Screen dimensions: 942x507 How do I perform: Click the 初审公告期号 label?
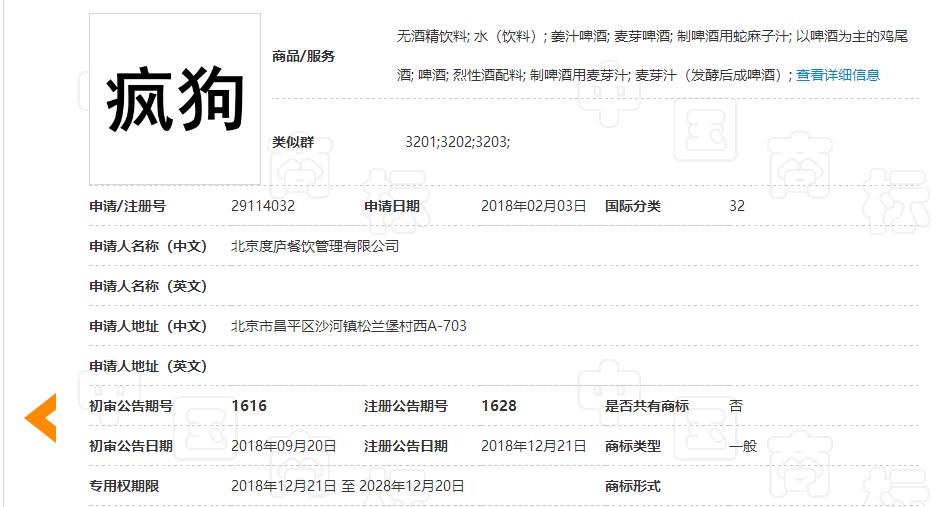[x=131, y=406]
